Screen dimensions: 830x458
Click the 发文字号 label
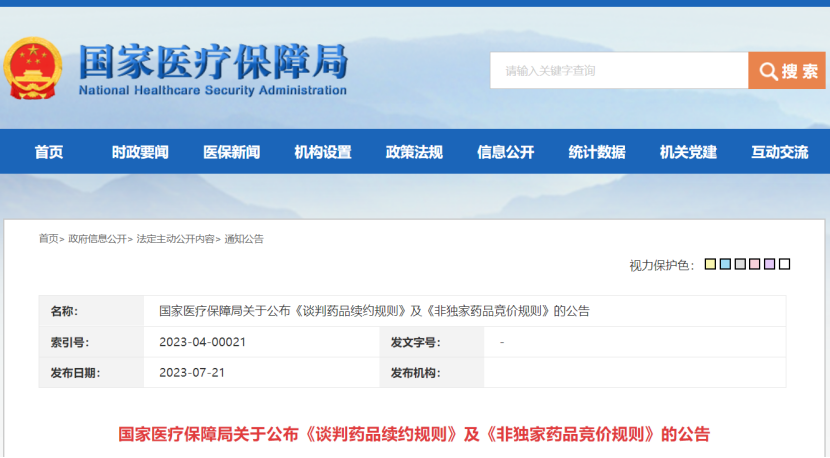coord(416,343)
